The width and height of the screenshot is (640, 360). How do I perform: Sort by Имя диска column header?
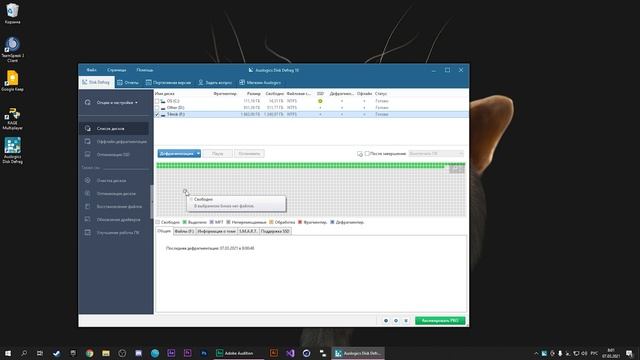tap(165, 94)
